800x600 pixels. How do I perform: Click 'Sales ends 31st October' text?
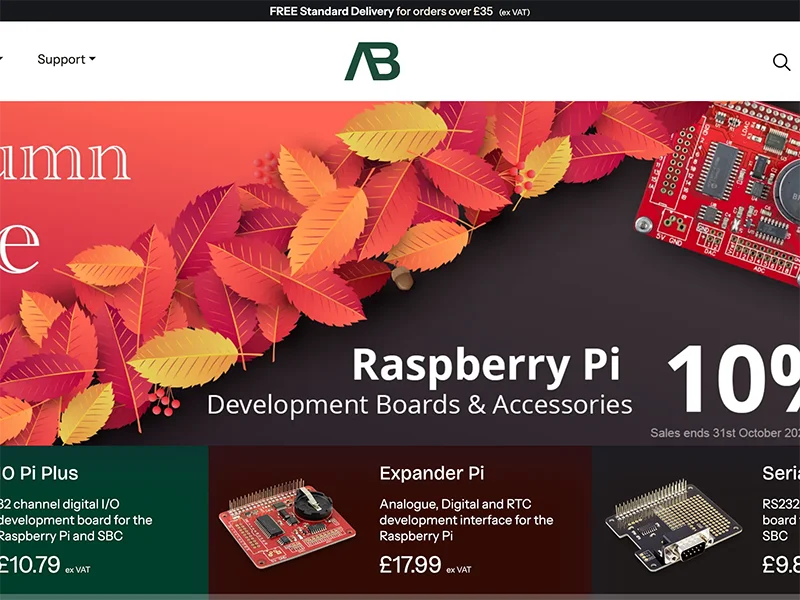tap(725, 433)
